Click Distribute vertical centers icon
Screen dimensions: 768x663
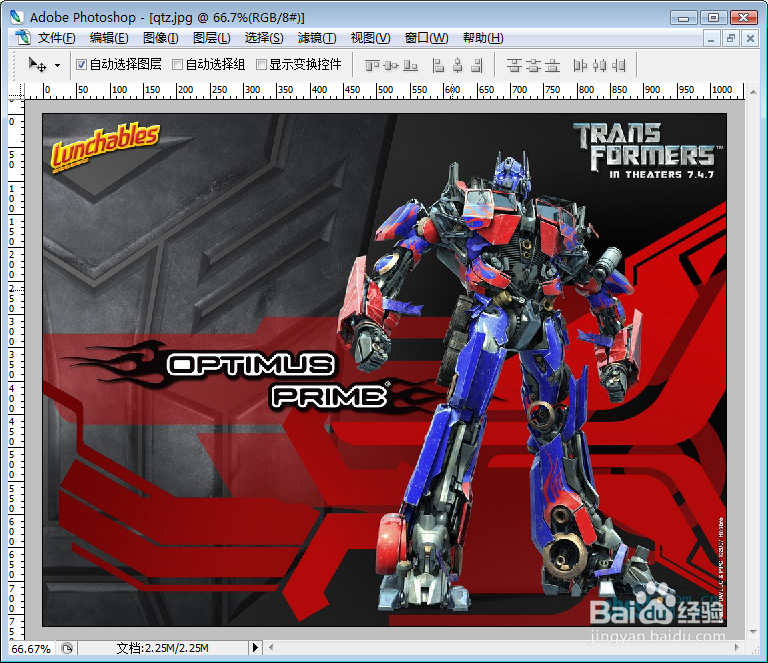pyautogui.click(x=533, y=65)
